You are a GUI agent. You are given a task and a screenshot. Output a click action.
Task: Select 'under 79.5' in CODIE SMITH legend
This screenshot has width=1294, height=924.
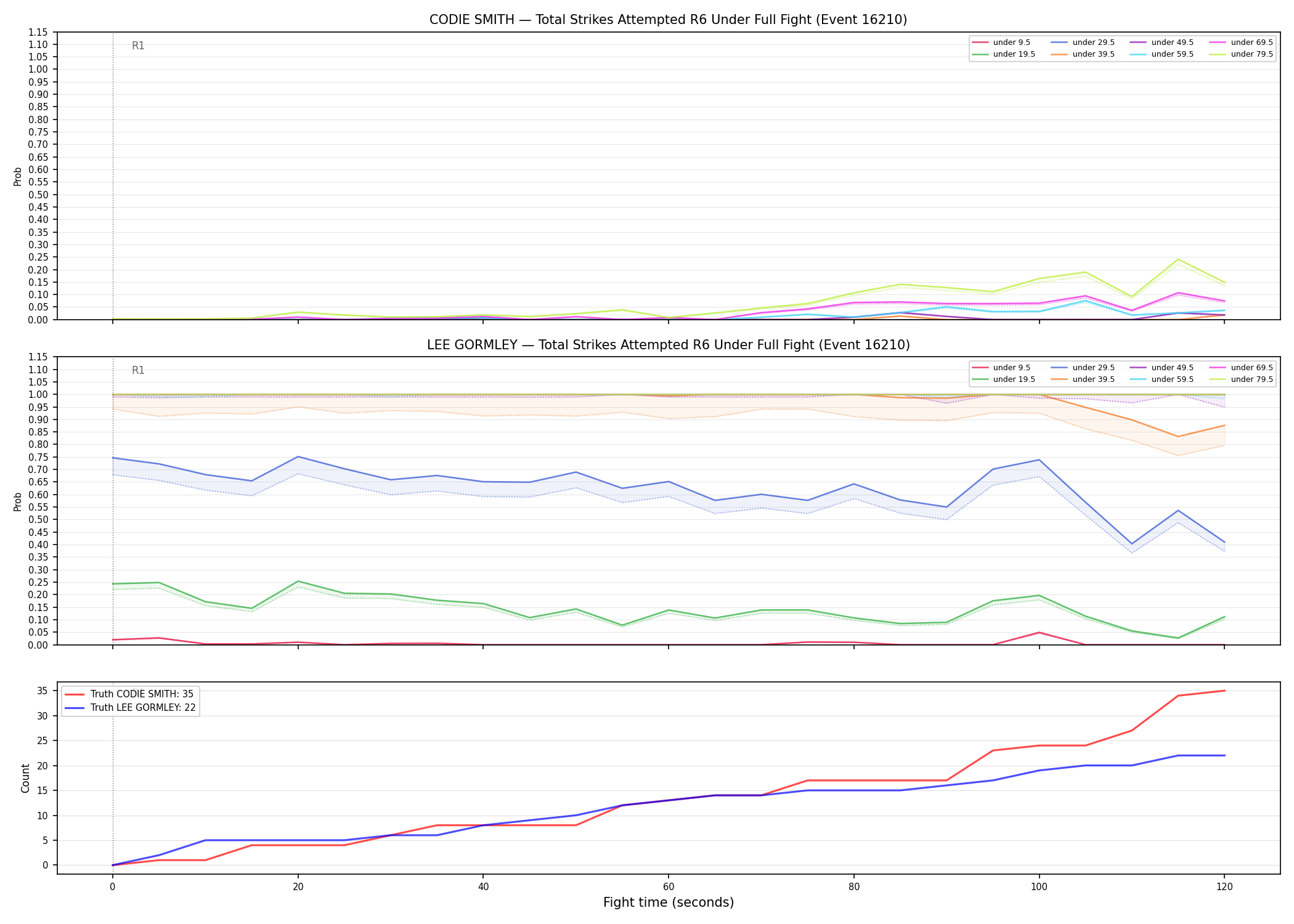click(1241, 54)
